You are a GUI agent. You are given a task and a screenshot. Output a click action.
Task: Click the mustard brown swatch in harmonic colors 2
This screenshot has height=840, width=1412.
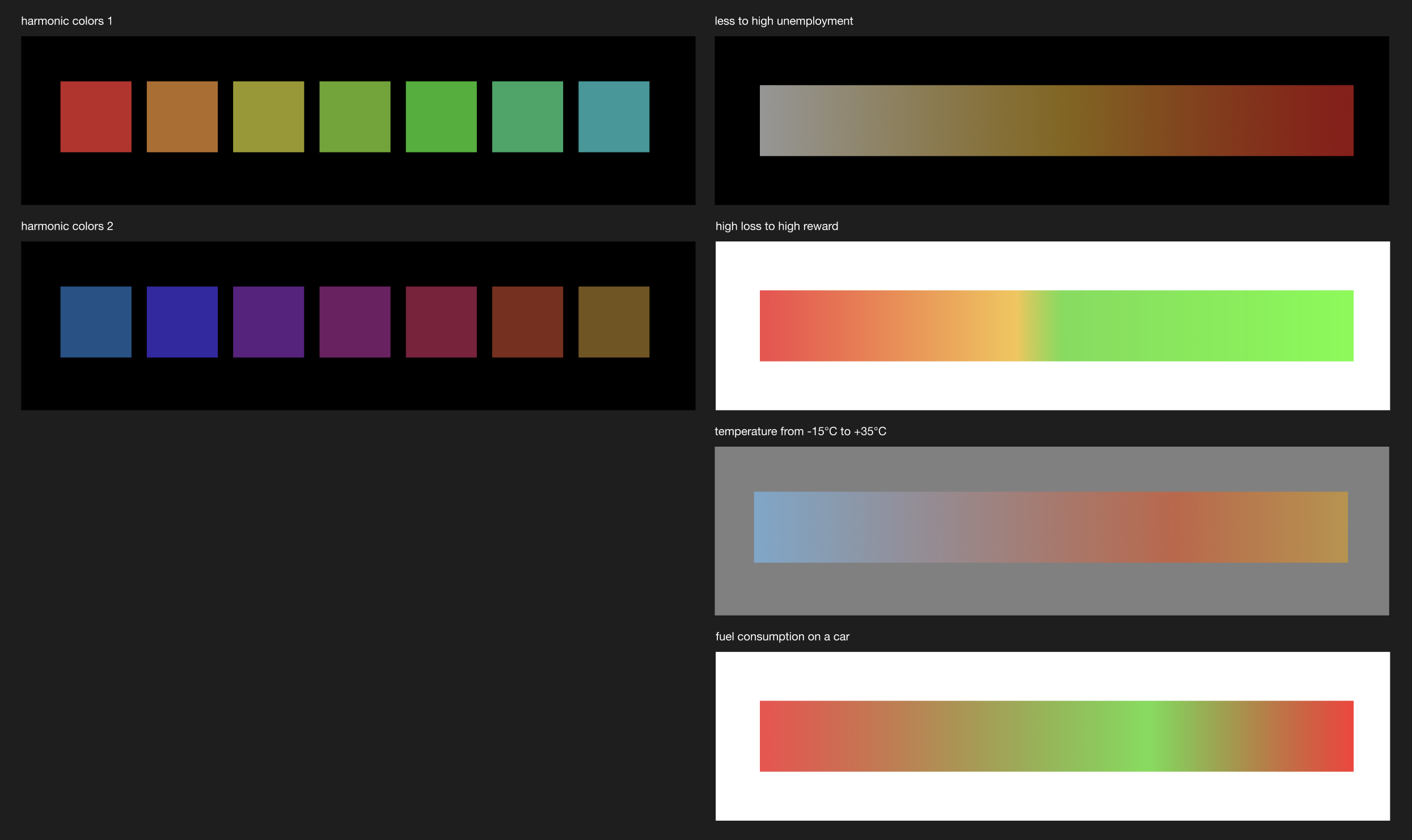614,322
